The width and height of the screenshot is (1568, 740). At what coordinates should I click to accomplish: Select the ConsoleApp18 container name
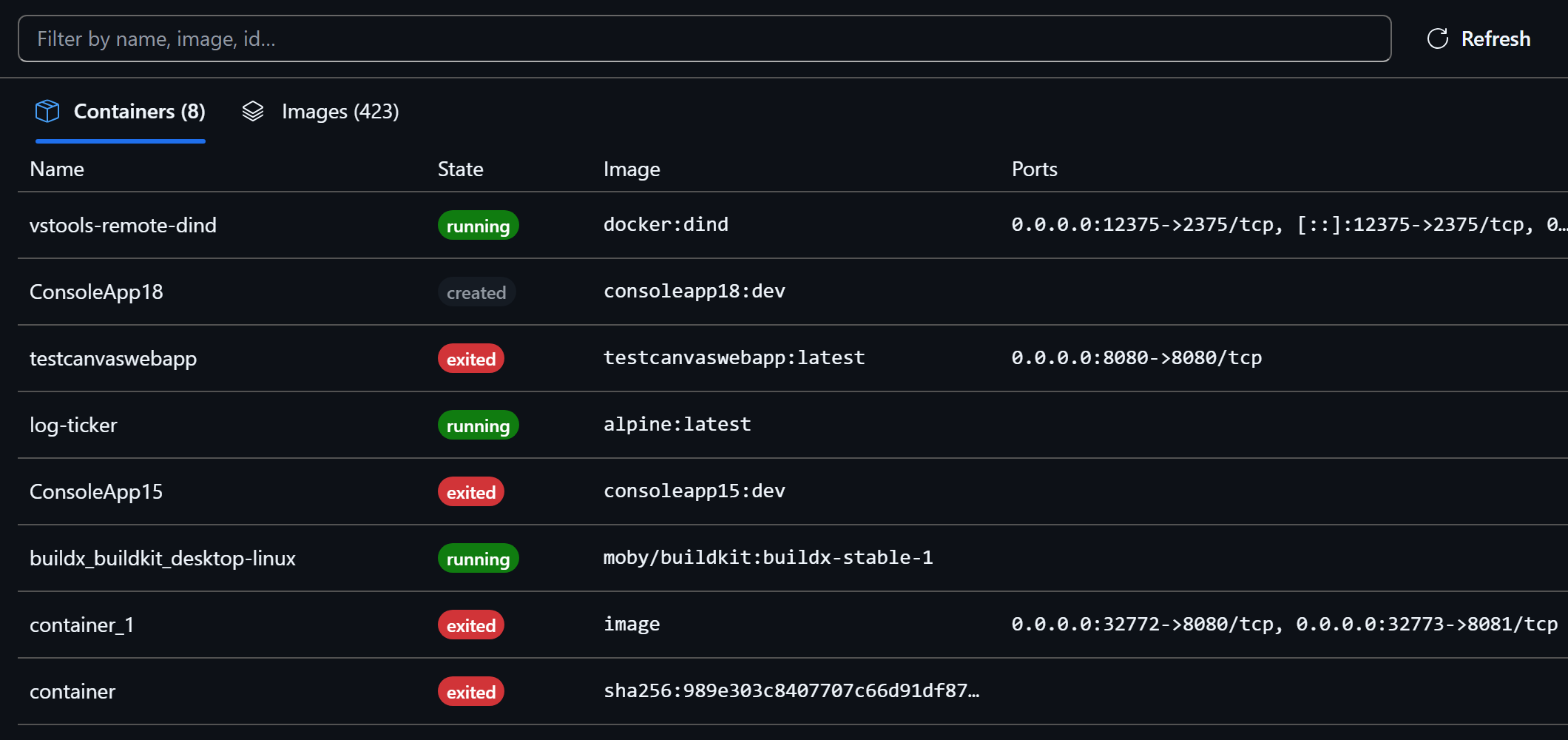(x=96, y=292)
